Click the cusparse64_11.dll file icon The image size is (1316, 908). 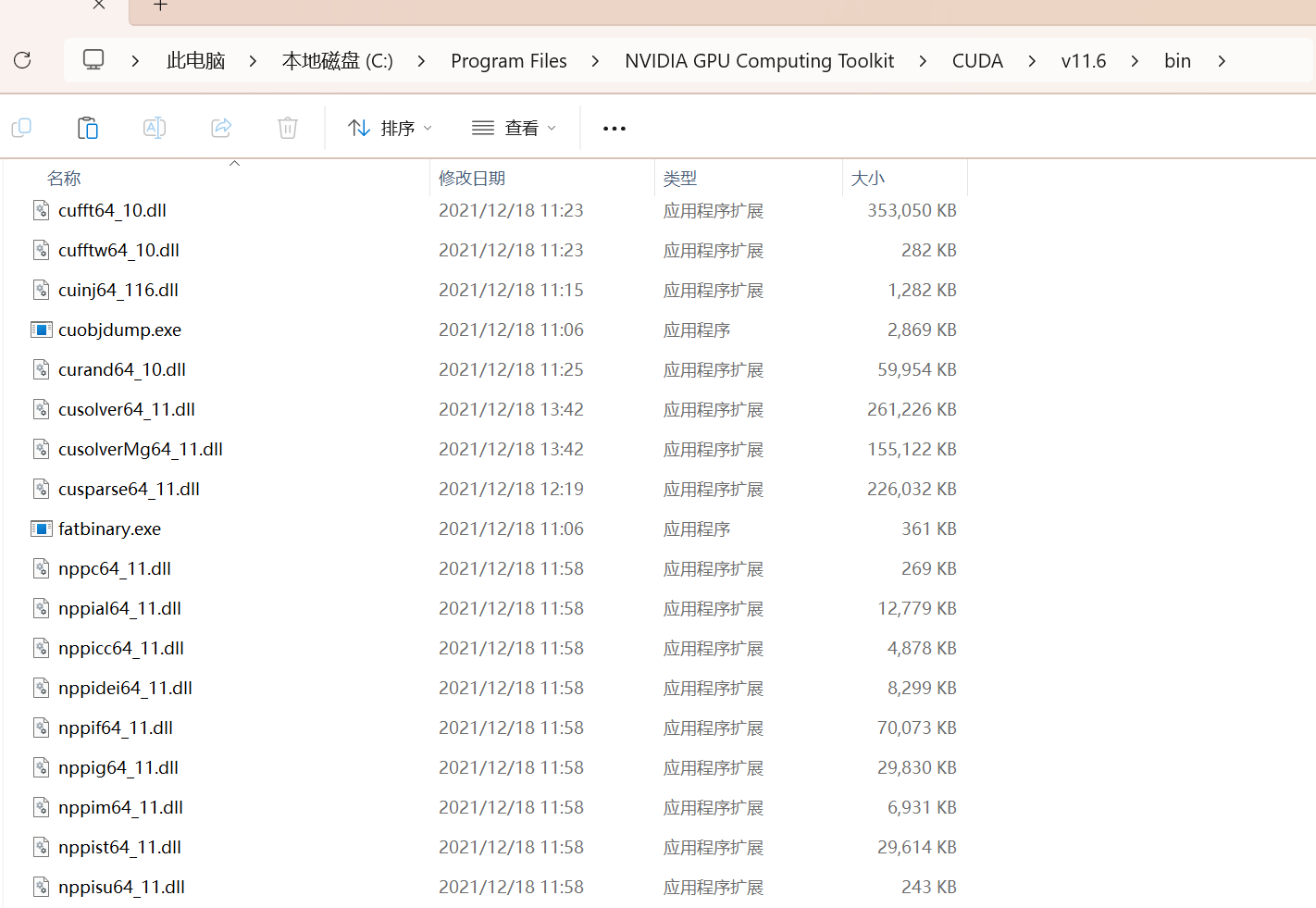click(x=41, y=489)
